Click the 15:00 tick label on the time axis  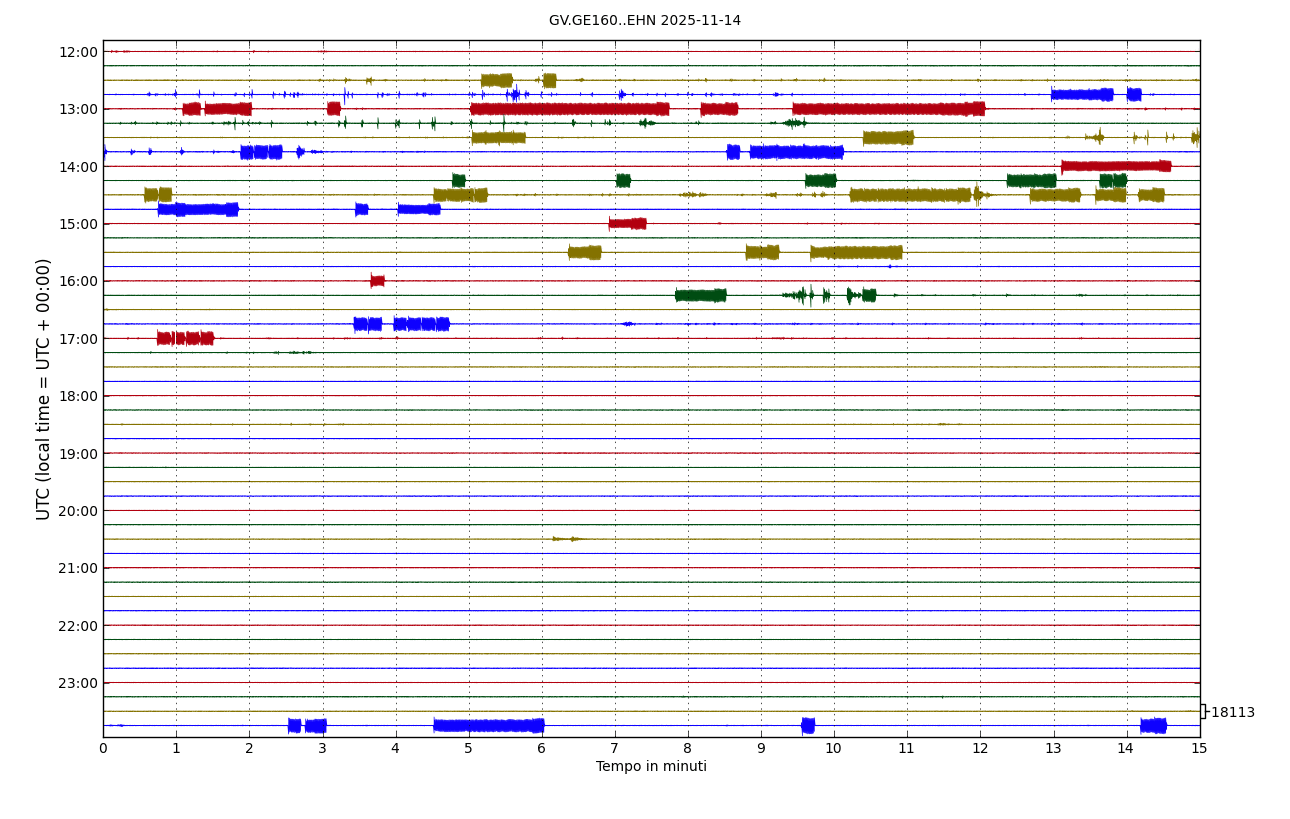pos(78,224)
